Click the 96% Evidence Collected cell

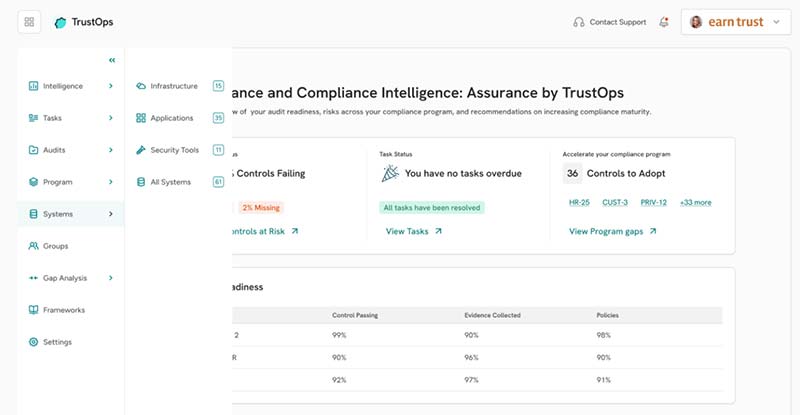471,358
